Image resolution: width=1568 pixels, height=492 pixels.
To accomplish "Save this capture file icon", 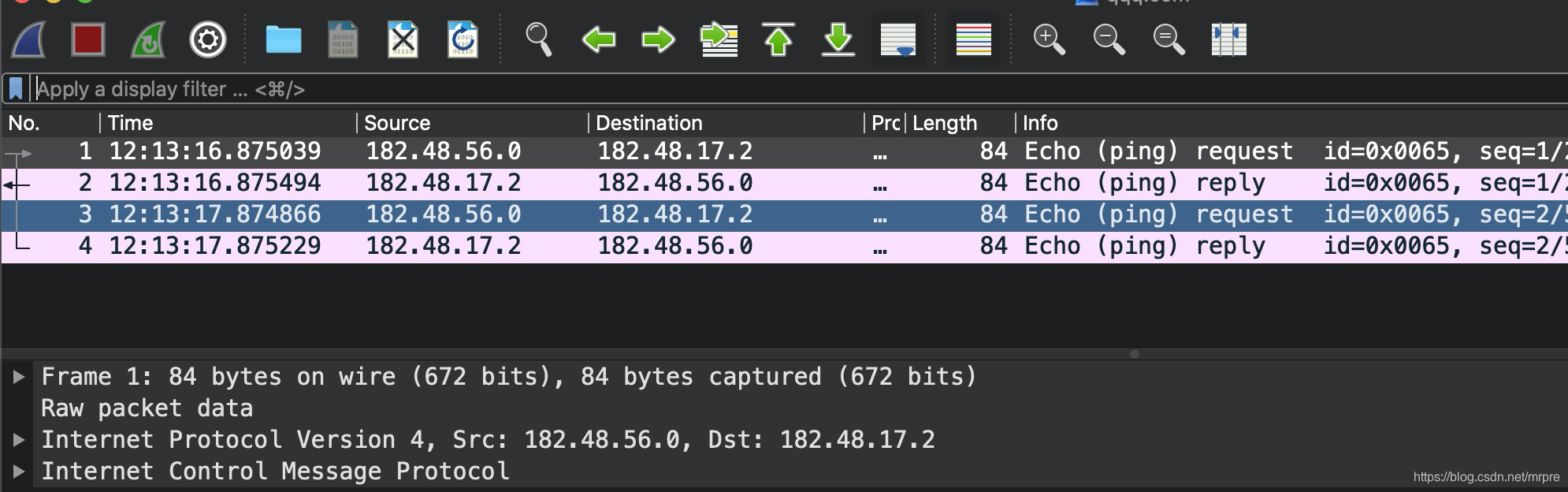I will coord(343,39).
